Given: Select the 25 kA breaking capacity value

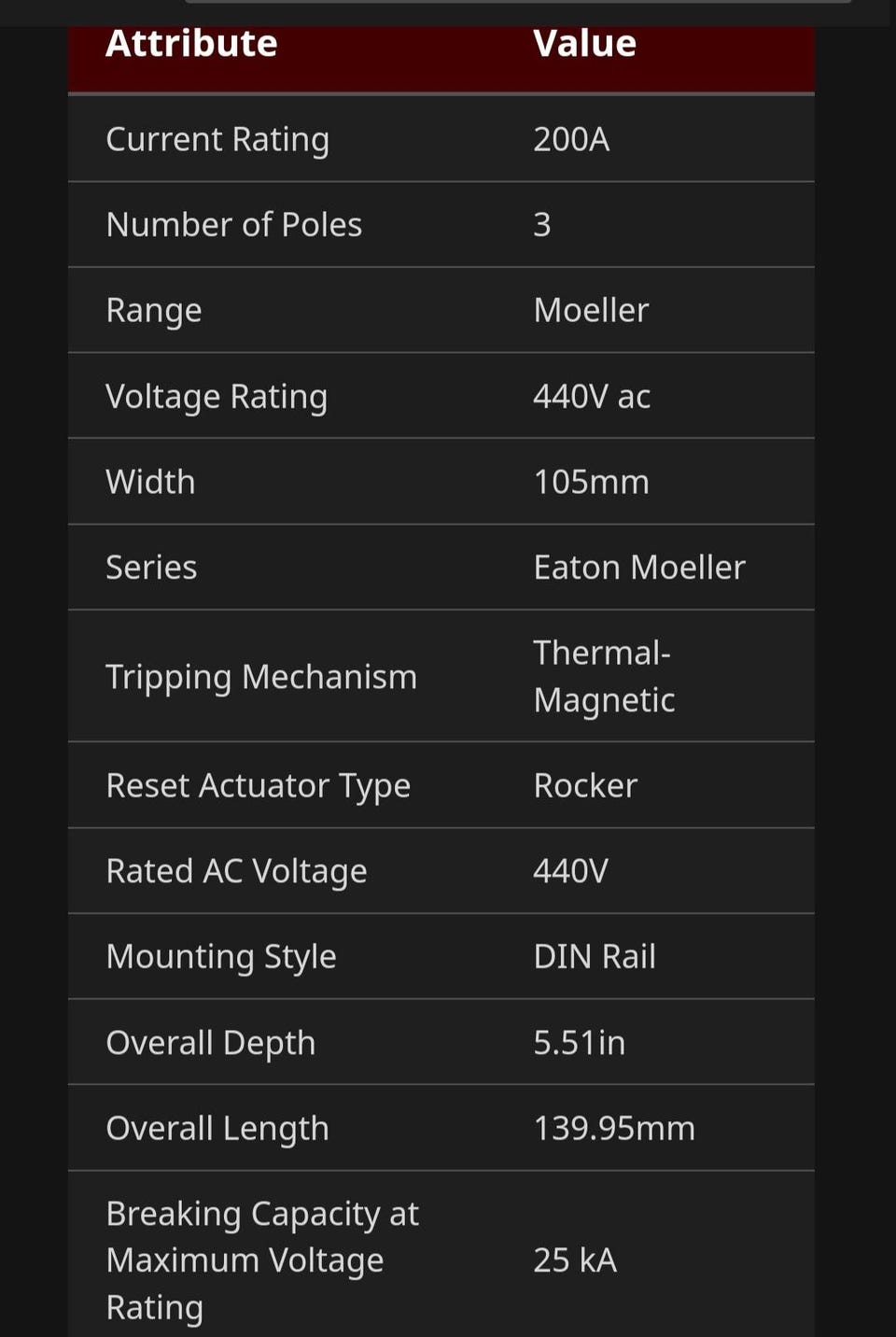Looking at the screenshot, I should 575,1260.
